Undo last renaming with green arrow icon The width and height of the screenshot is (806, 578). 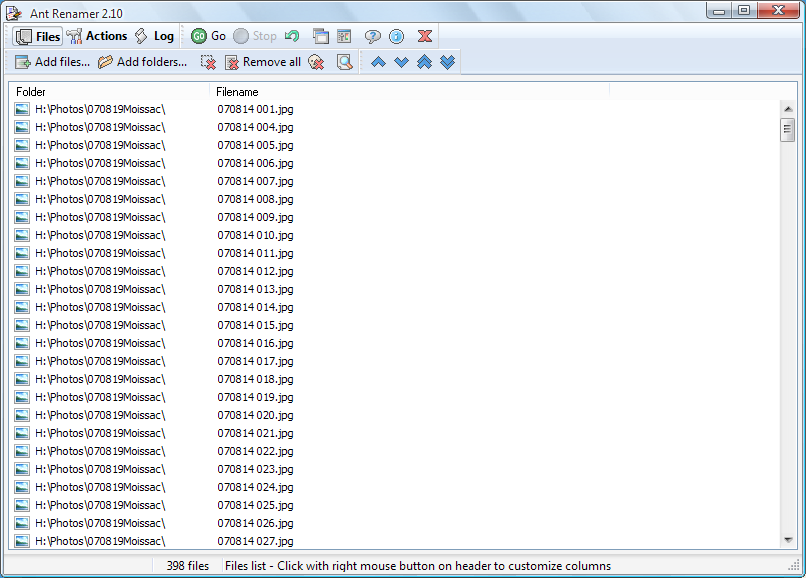point(292,36)
